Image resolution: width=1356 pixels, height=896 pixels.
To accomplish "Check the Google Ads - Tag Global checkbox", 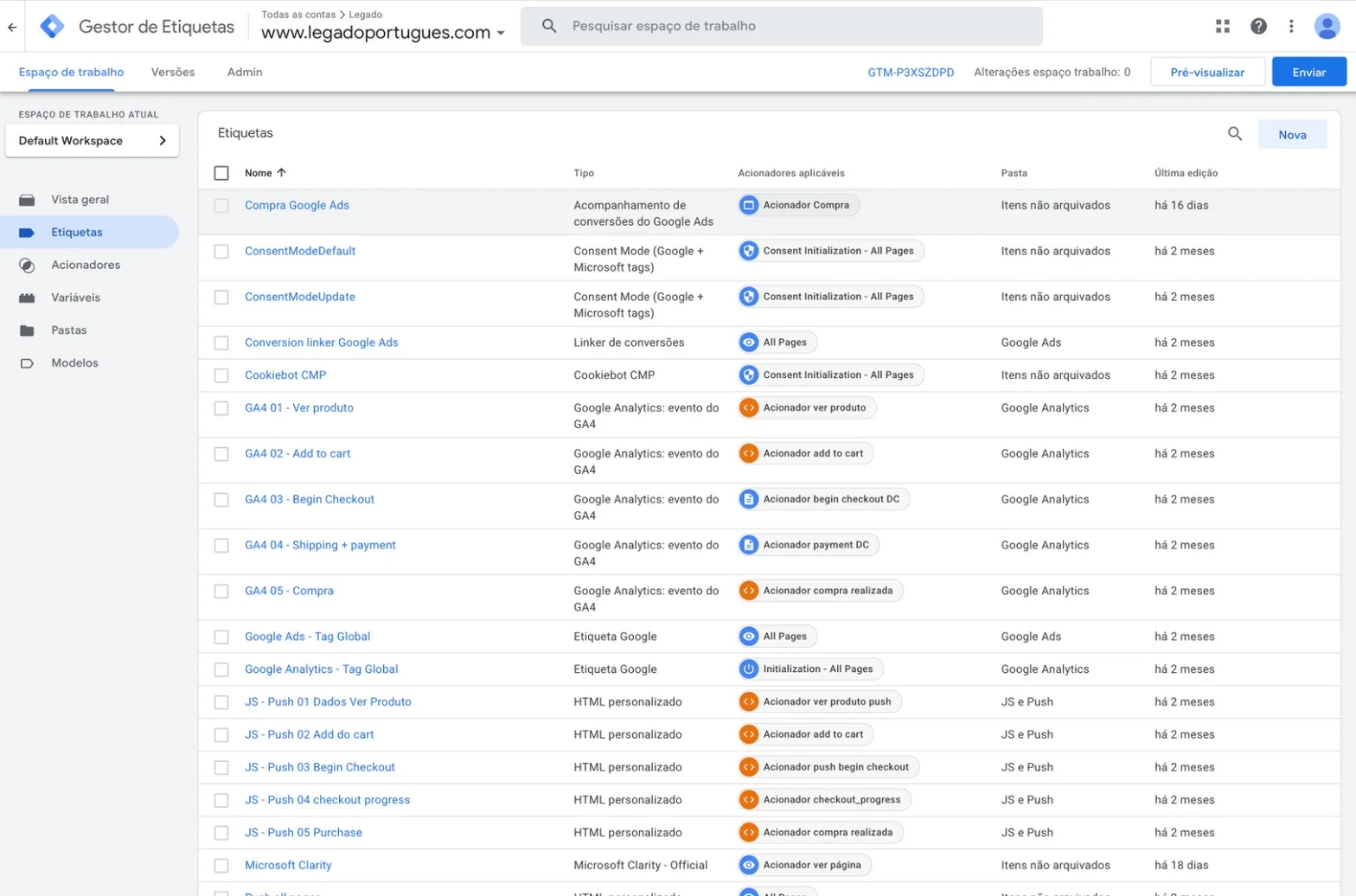I will (x=221, y=637).
